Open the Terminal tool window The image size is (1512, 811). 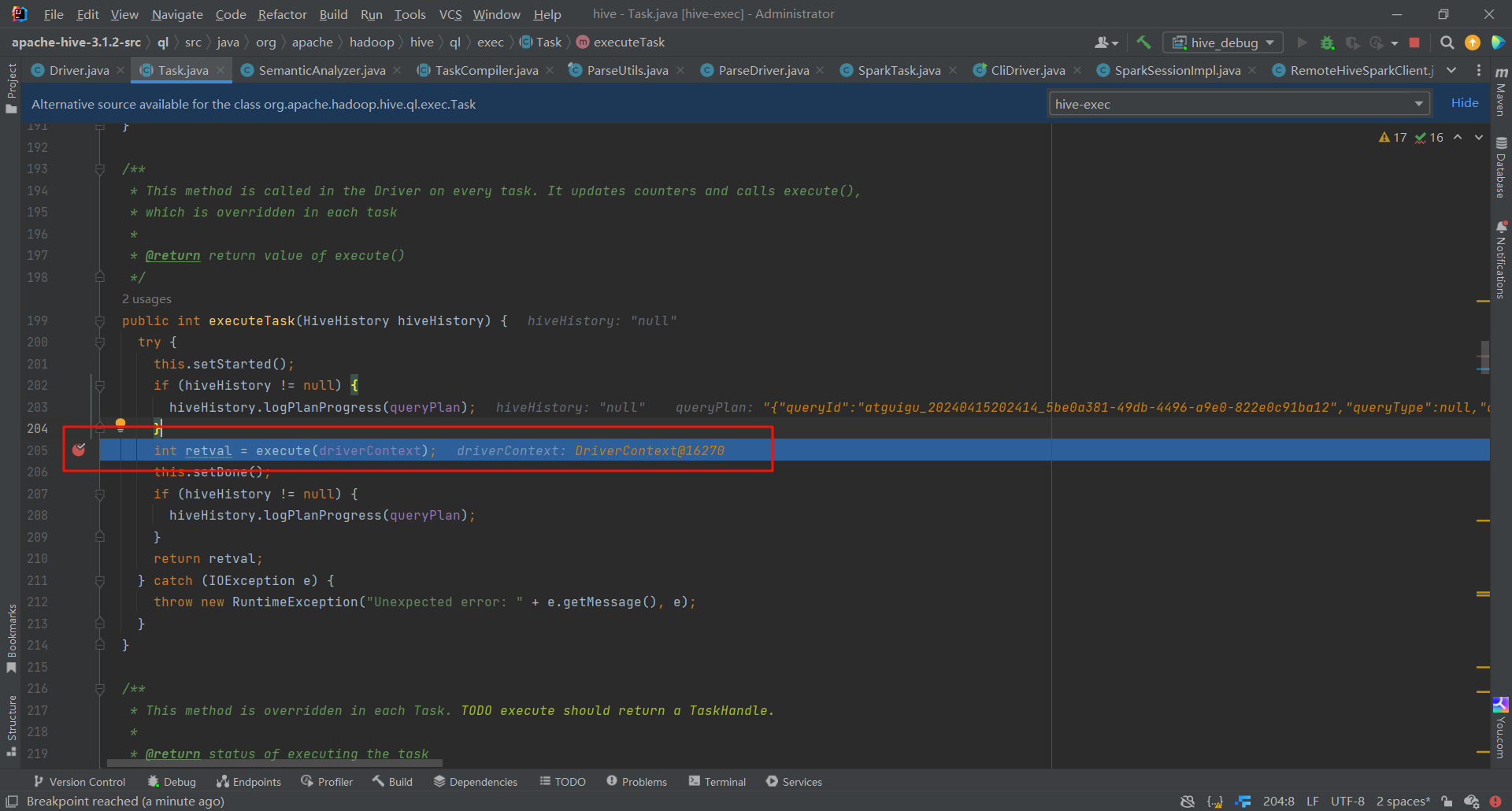click(x=717, y=781)
